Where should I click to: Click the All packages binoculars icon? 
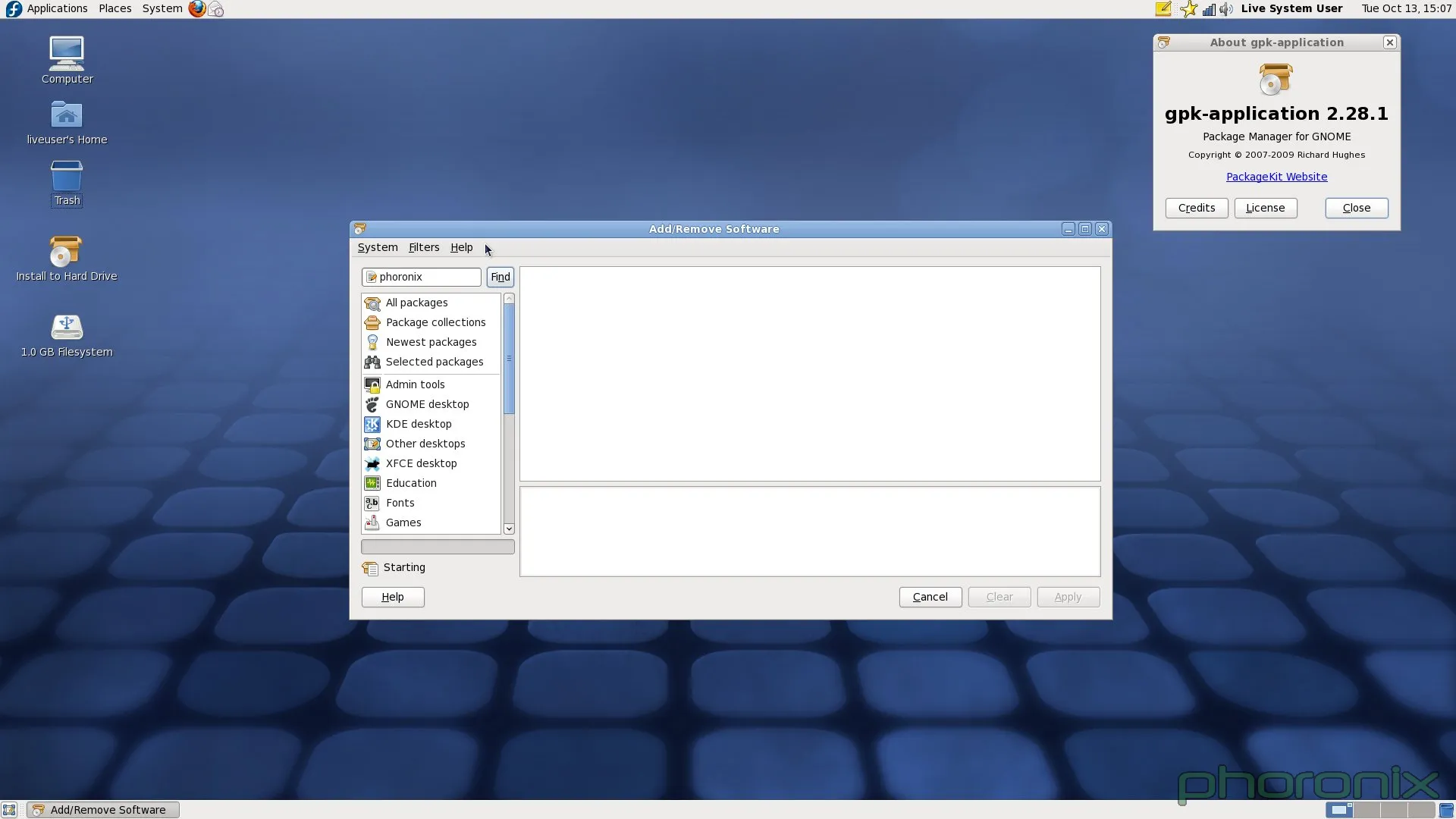tap(372, 303)
